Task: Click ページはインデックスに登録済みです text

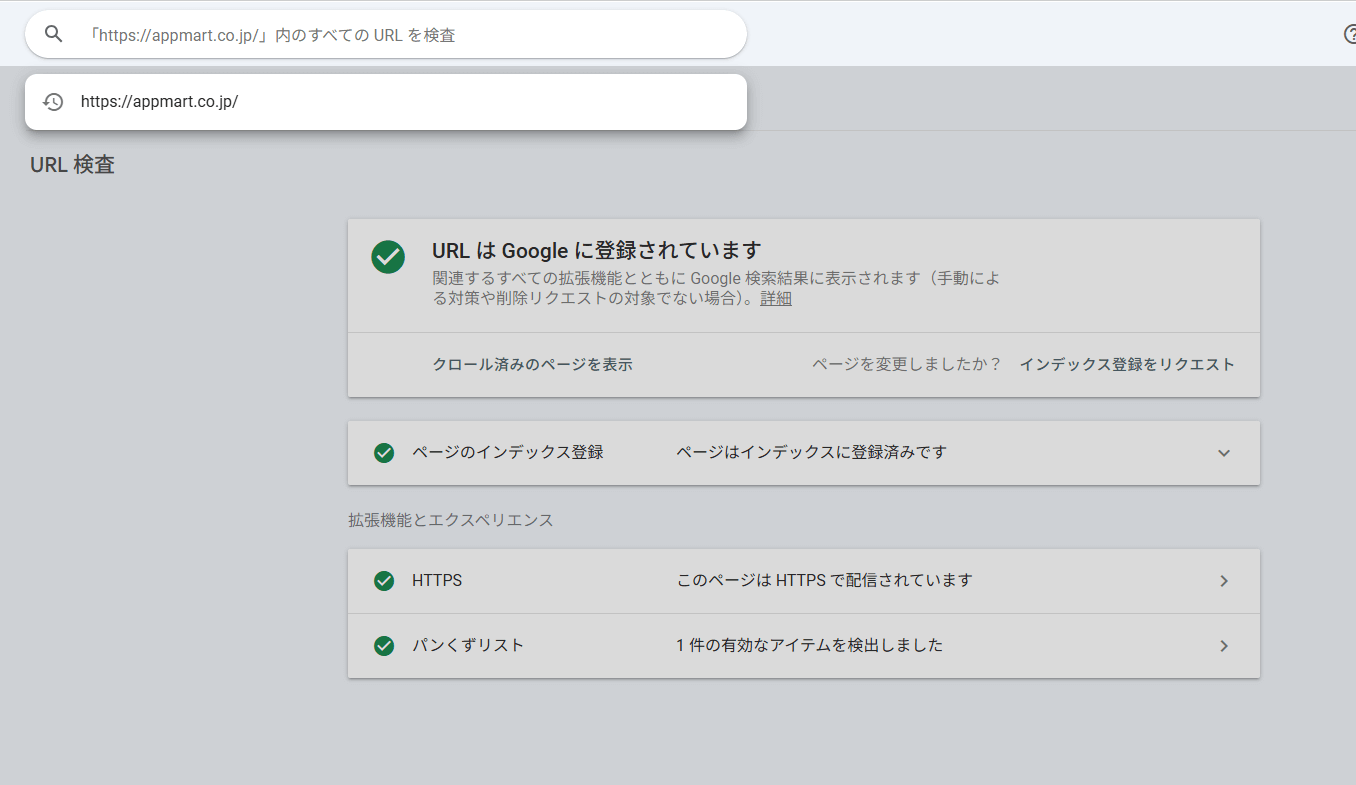Action: (811, 452)
